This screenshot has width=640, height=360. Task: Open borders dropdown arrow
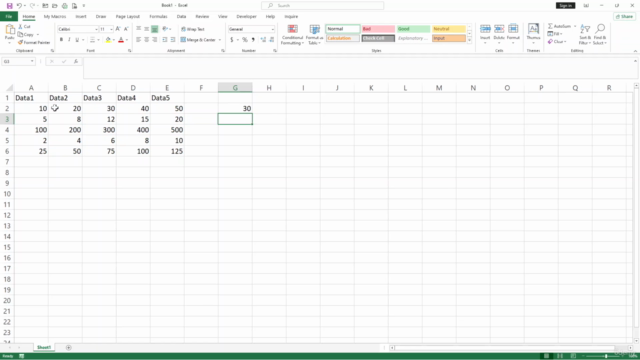[98, 40]
